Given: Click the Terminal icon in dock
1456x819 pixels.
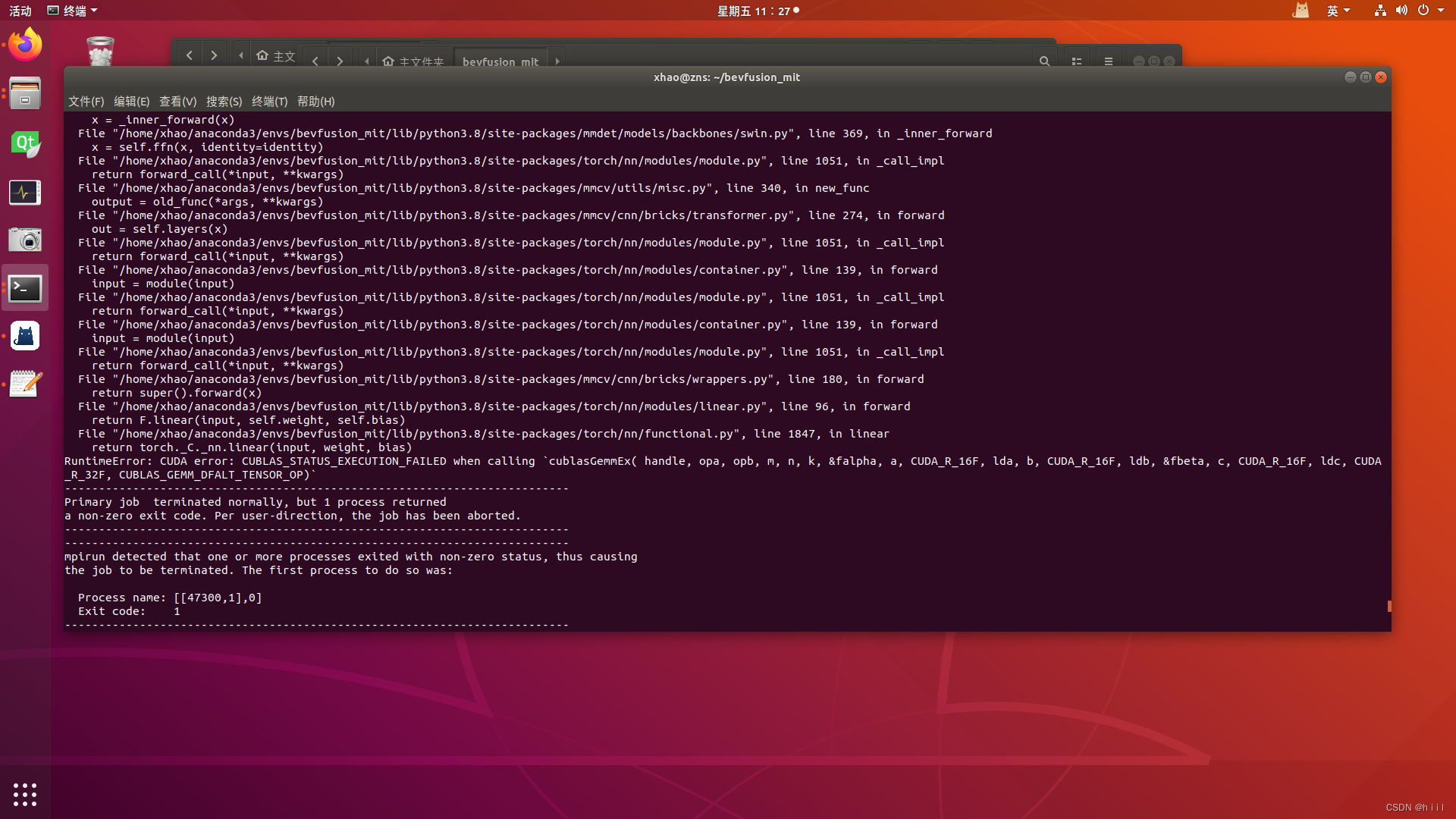Looking at the screenshot, I should click(x=25, y=288).
